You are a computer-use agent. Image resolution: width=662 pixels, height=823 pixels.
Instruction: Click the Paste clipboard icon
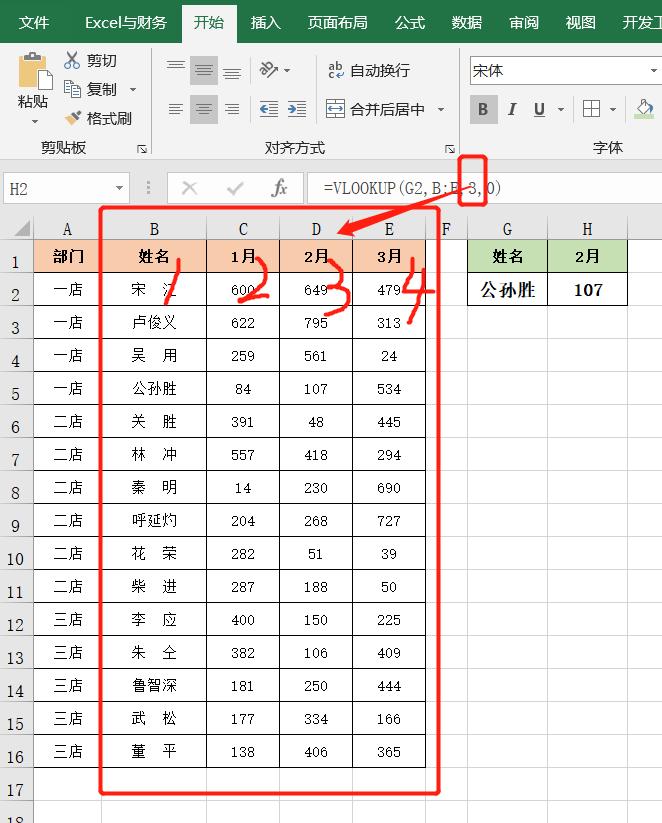pos(35,70)
